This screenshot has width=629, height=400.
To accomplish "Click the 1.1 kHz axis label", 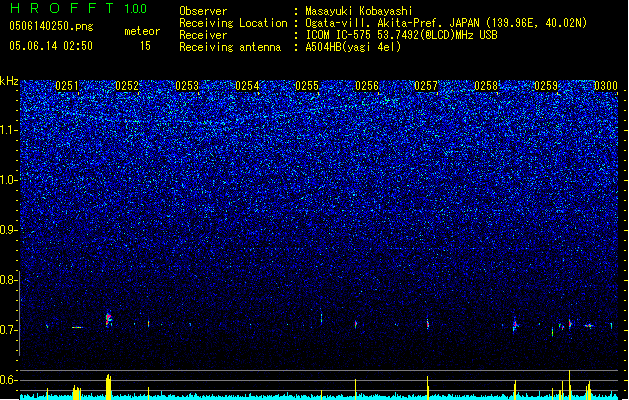I will pyautogui.click(x=9, y=130).
